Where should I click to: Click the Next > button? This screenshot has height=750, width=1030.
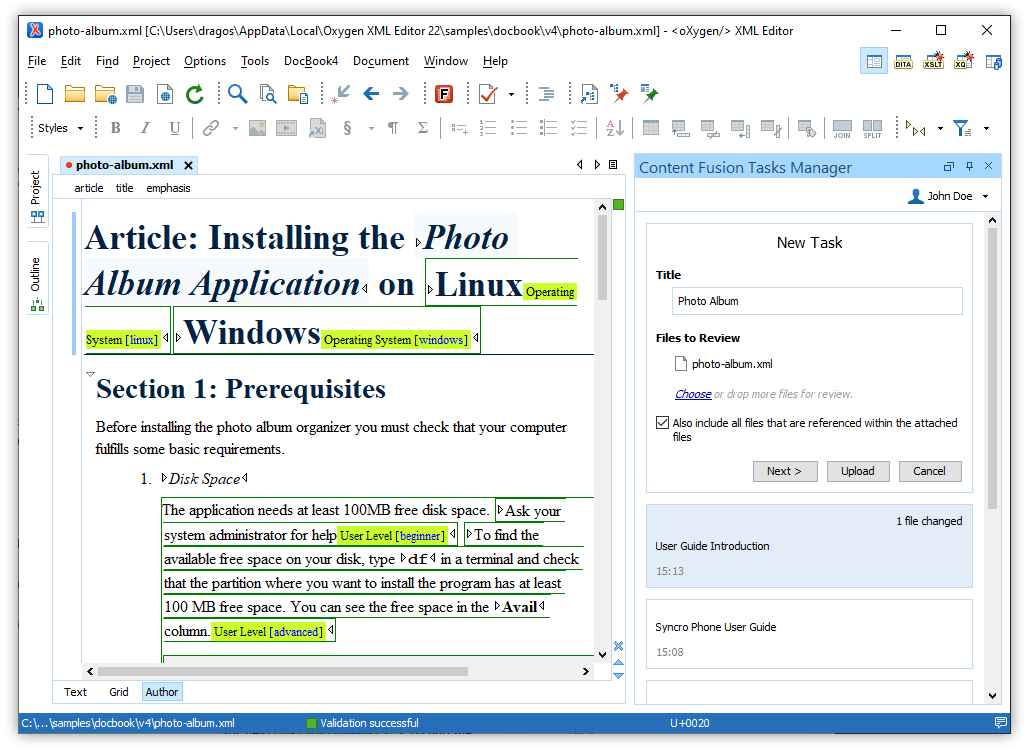click(785, 471)
